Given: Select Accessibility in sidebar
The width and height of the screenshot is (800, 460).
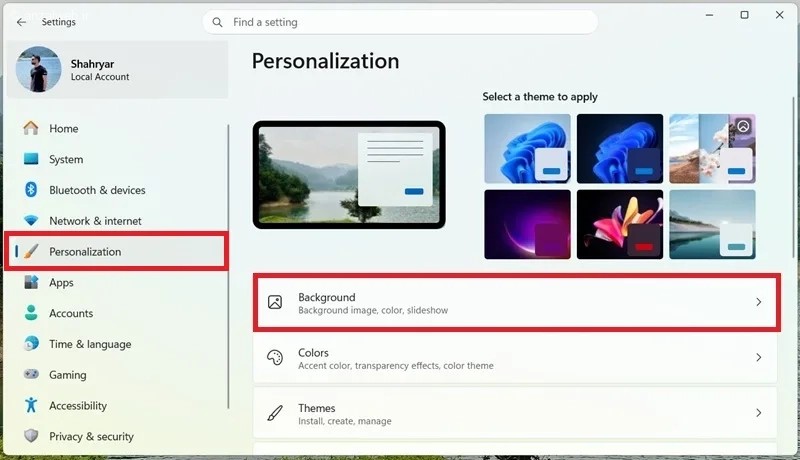Looking at the screenshot, I should pyautogui.click(x=116, y=405).
